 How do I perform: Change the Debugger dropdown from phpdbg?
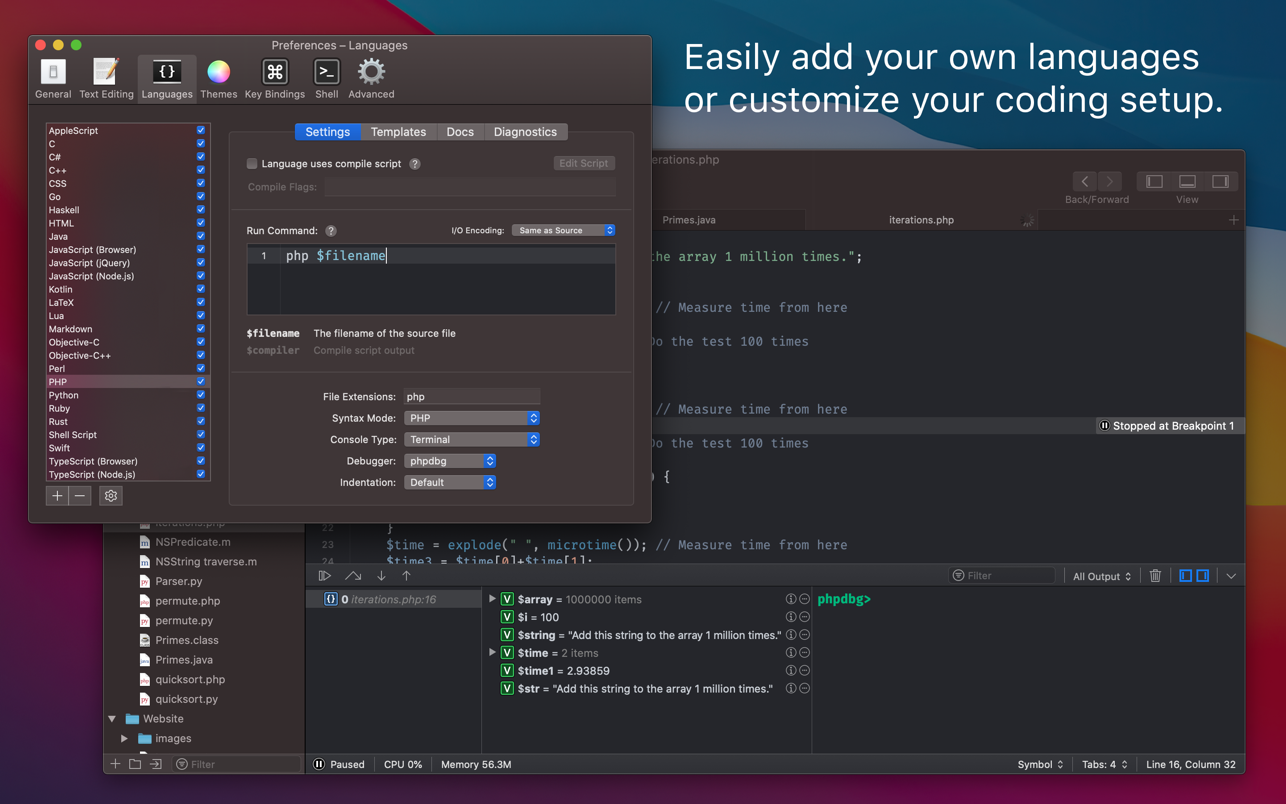point(450,460)
